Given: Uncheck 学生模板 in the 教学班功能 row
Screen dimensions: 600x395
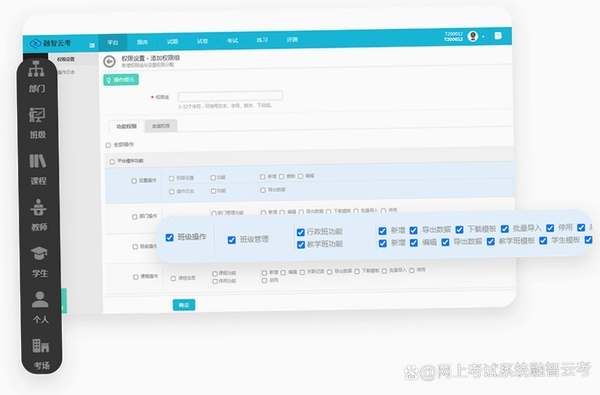Looking at the screenshot, I should pos(543,241).
